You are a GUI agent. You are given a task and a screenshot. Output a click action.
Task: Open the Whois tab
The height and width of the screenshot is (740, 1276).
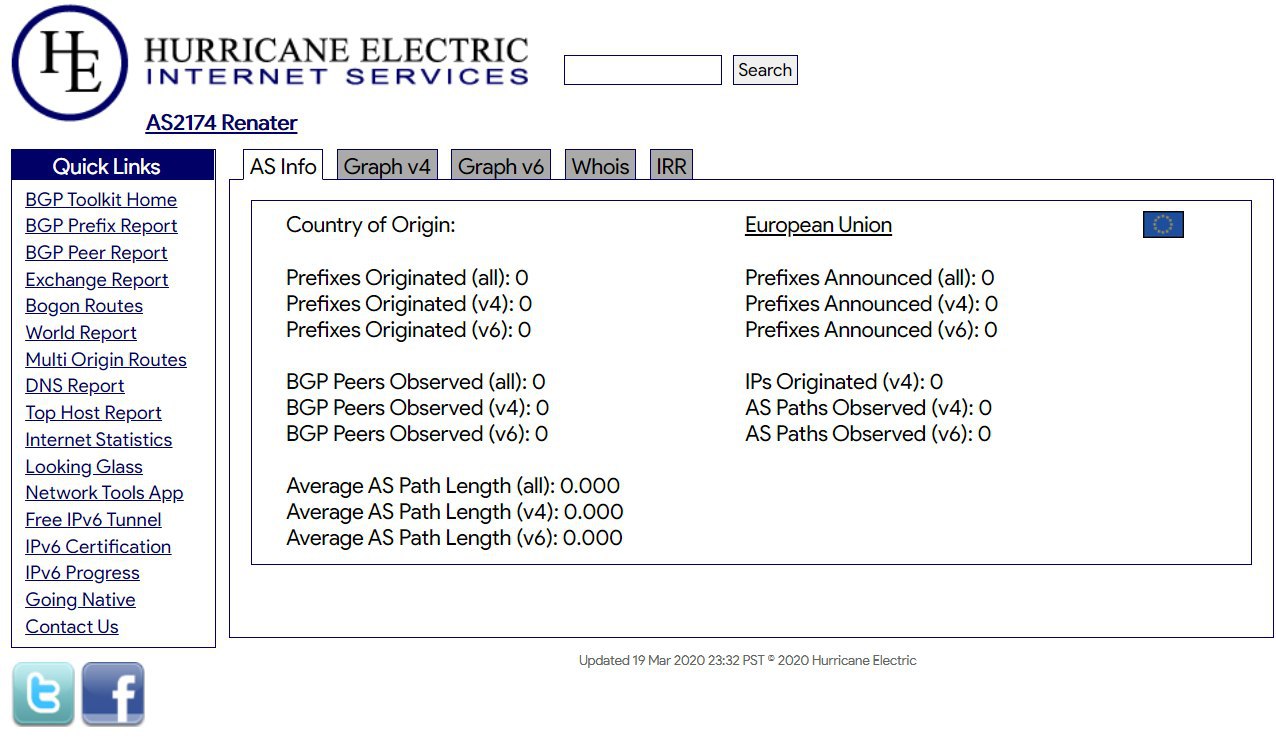click(600, 166)
